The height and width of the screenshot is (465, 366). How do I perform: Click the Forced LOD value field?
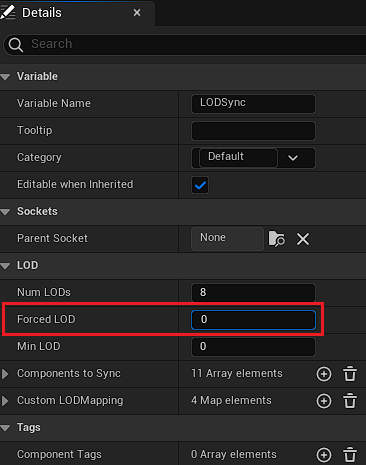253,320
